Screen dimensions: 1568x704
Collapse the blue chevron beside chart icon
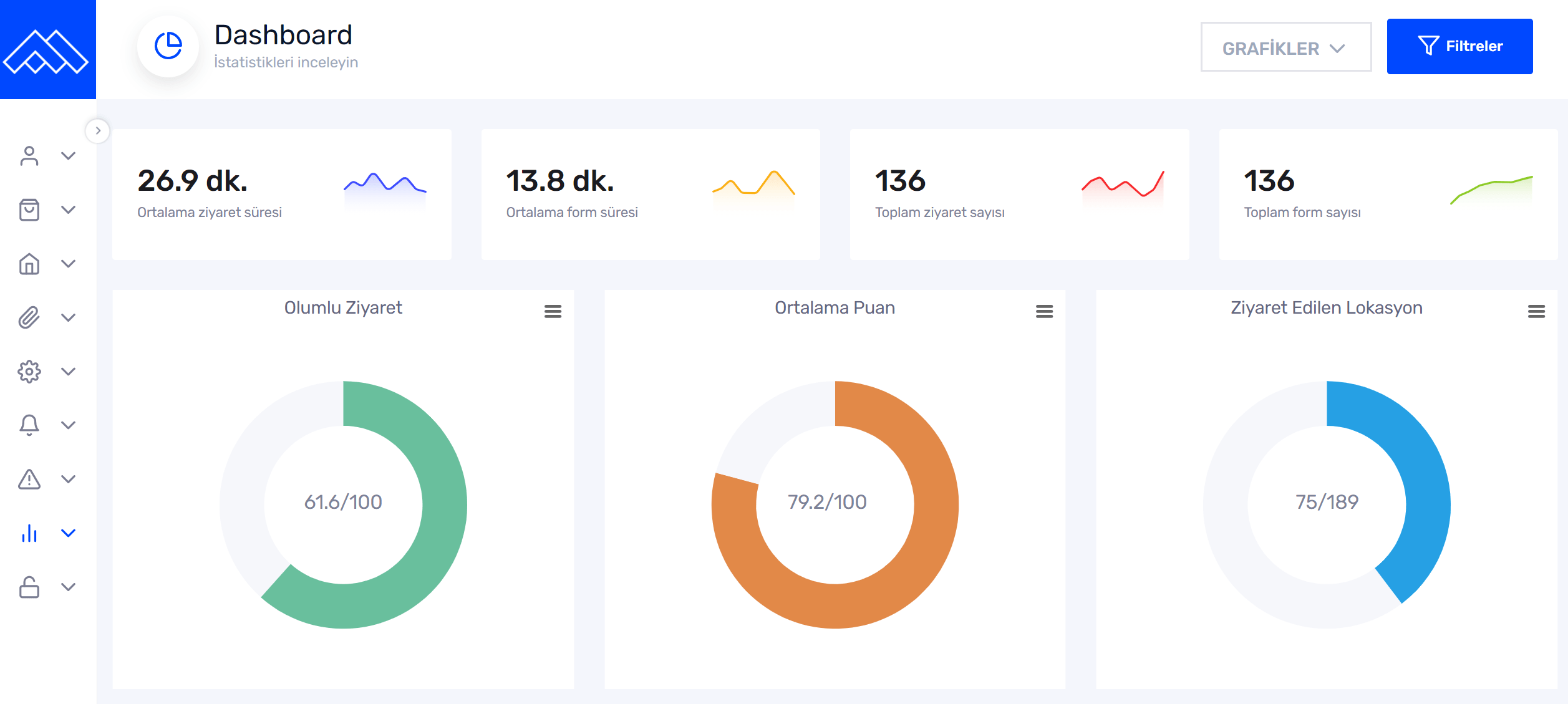tap(69, 533)
